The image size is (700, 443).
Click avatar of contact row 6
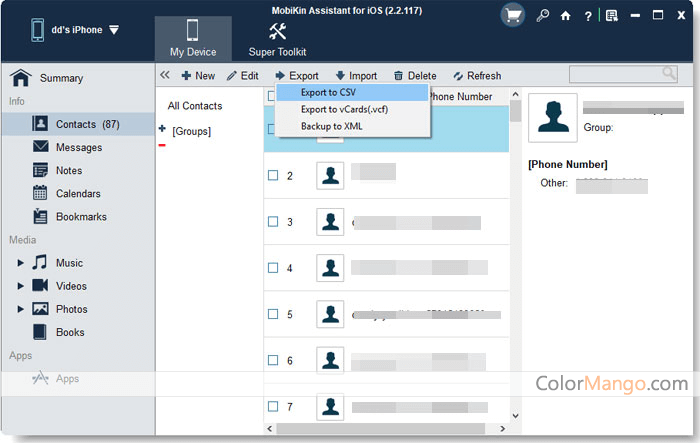(x=330, y=360)
